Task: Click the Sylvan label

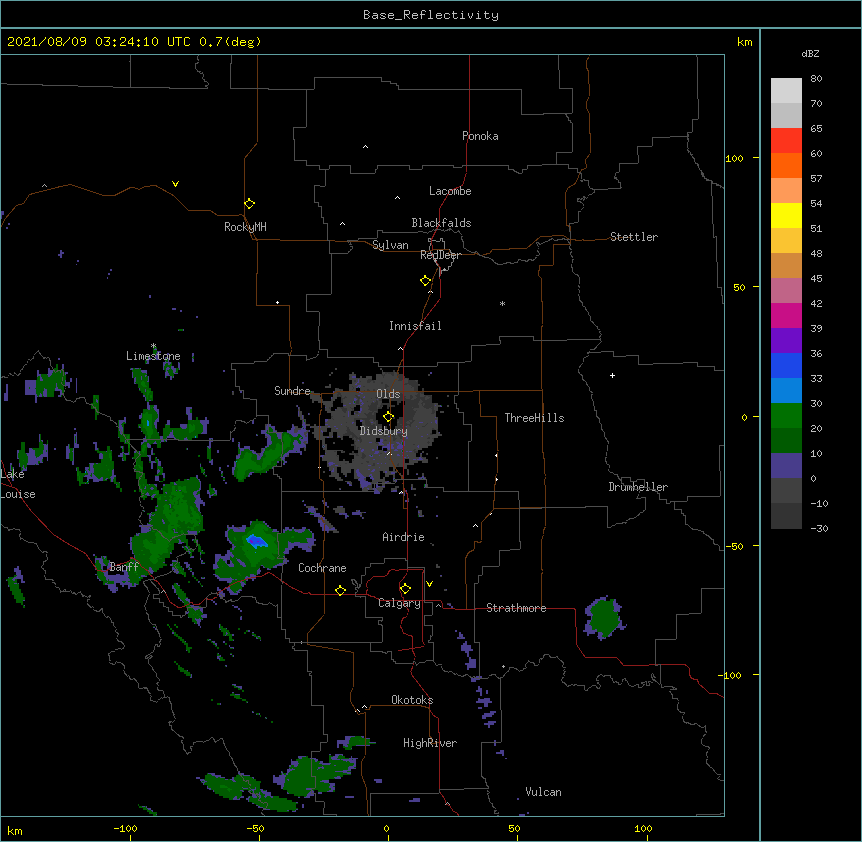Action: (390, 245)
